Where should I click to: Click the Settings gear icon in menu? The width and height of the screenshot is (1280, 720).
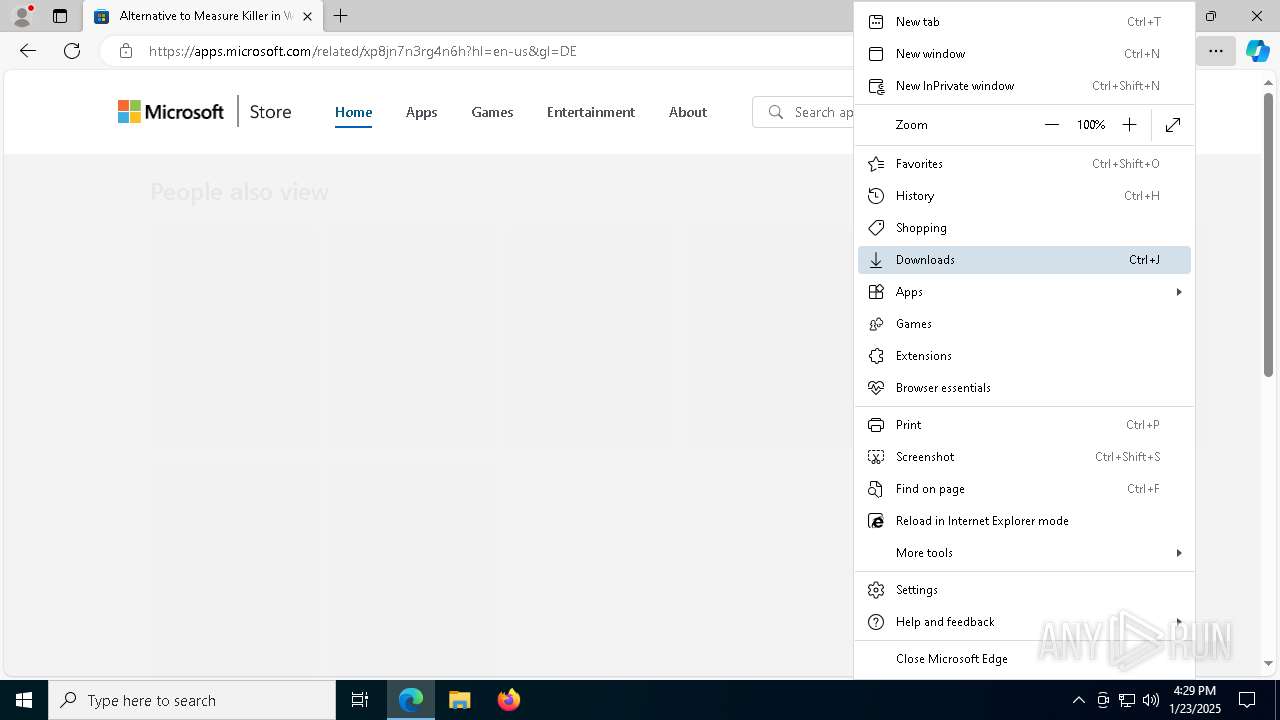click(876, 589)
